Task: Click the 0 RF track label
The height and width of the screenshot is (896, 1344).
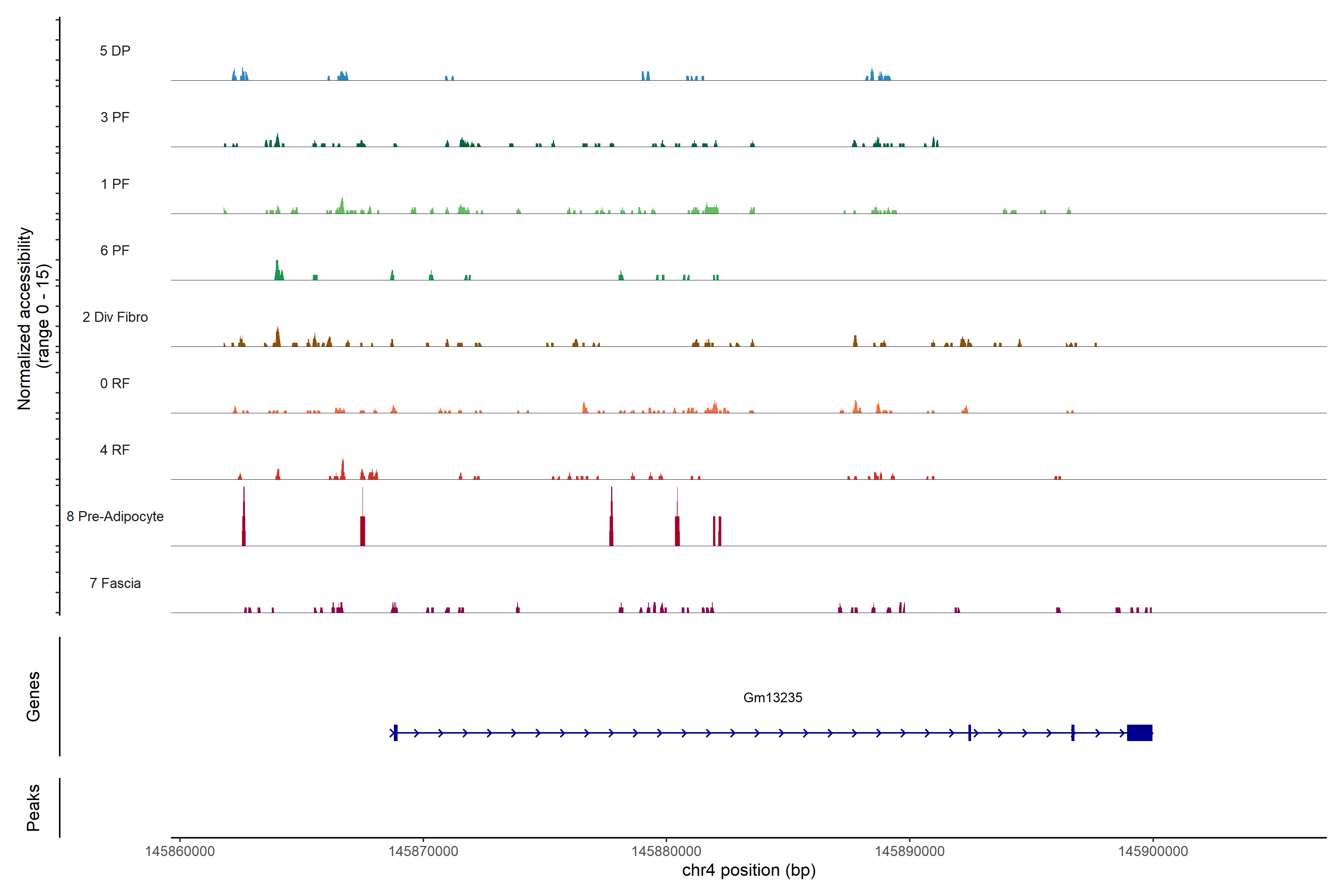Action: click(115, 383)
